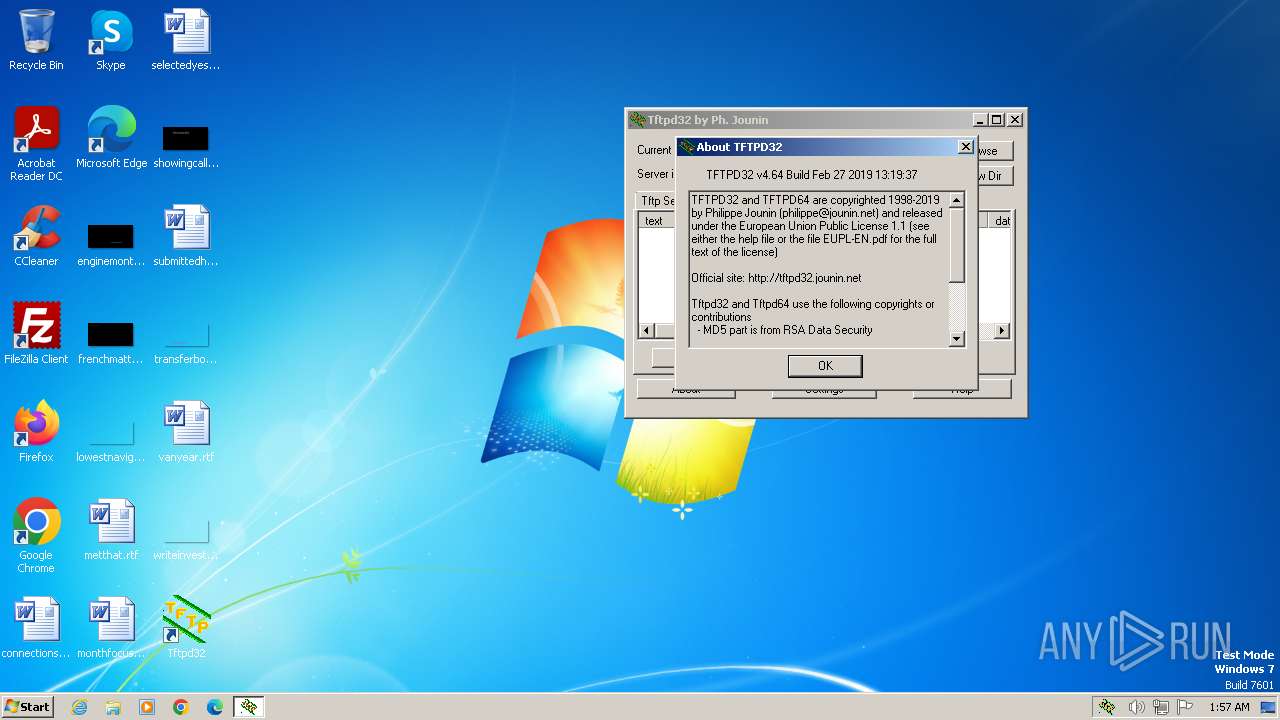Image resolution: width=1280 pixels, height=720 pixels.
Task: Launch Acrobat Reader DC shortcut
Action: click(36, 144)
